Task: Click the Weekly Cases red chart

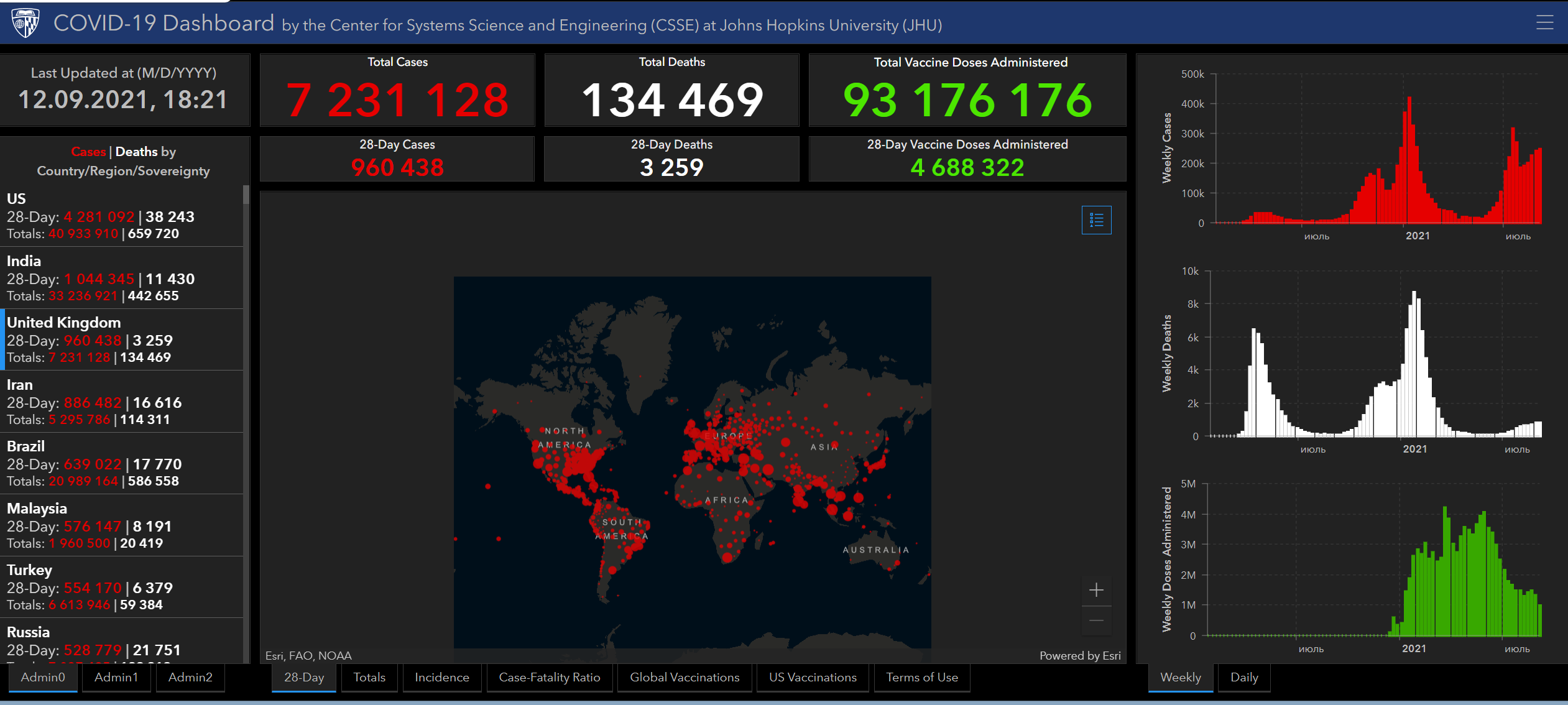Action: click(1378, 149)
